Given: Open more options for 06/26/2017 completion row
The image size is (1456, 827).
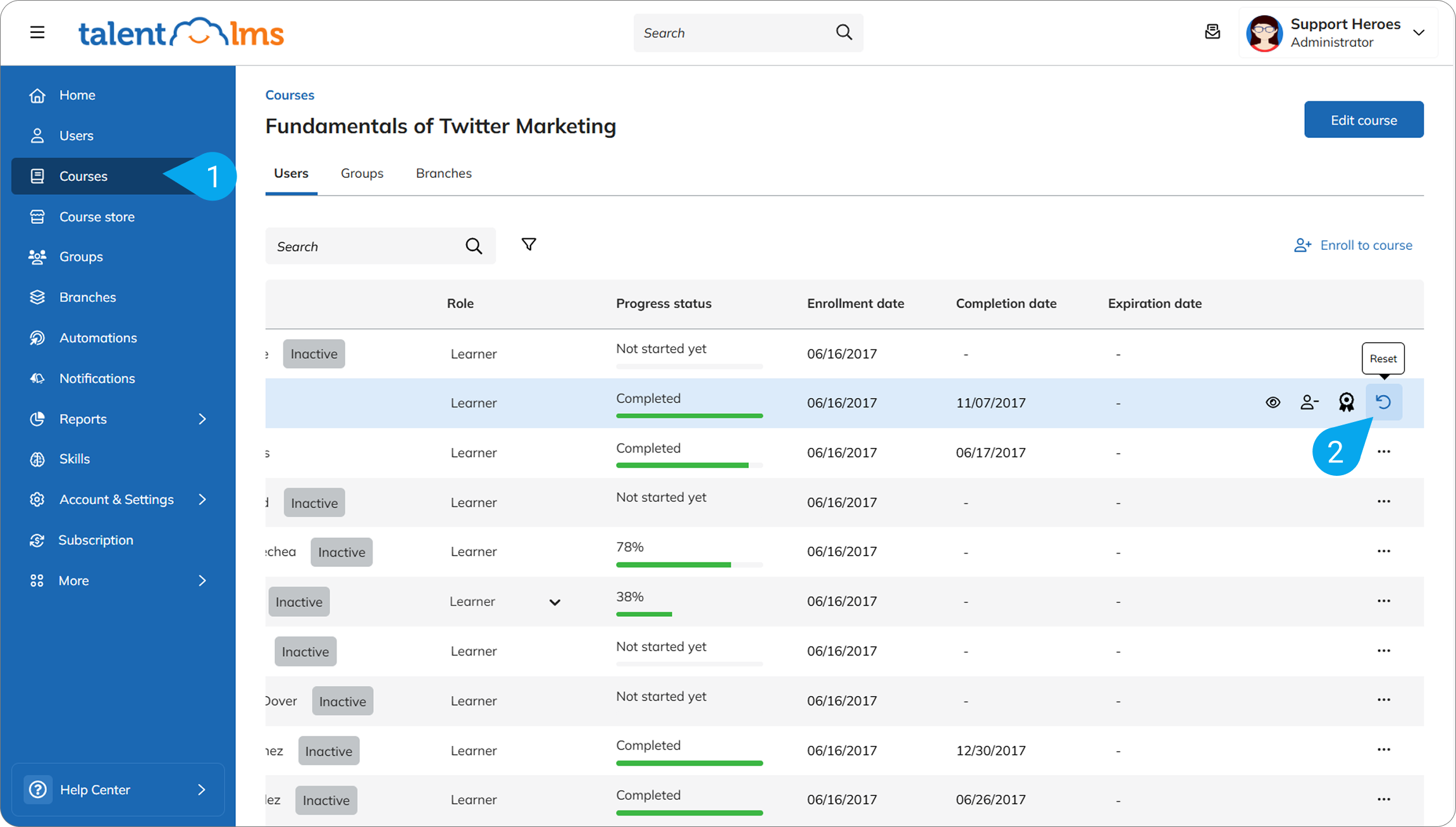Looking at the screenshot, I should [1384, 799].
